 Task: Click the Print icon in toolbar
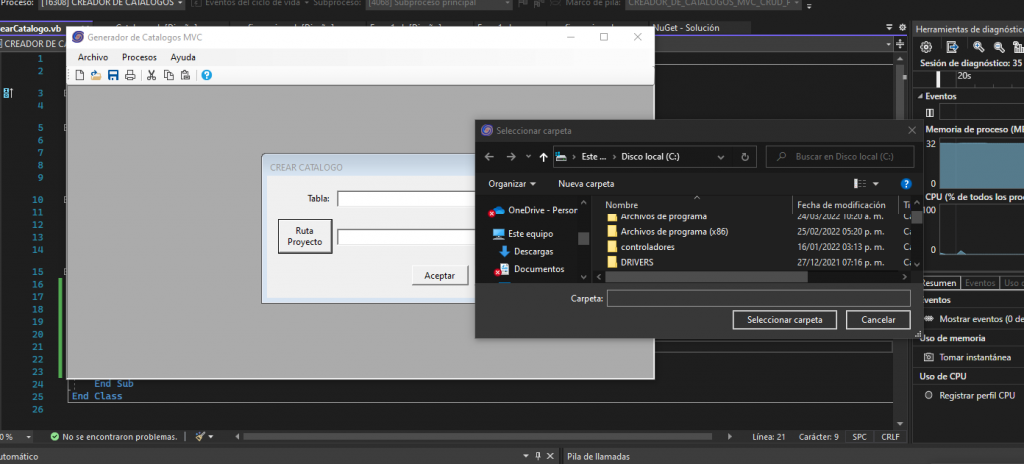tap(130, 75)
